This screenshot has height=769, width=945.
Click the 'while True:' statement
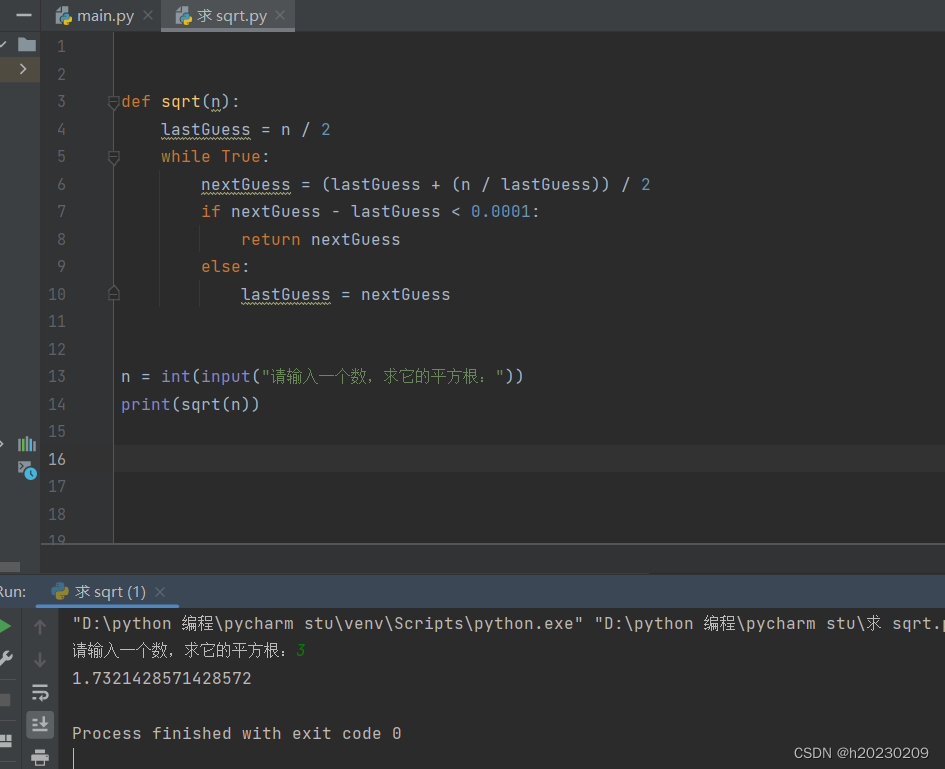(215, 157)
